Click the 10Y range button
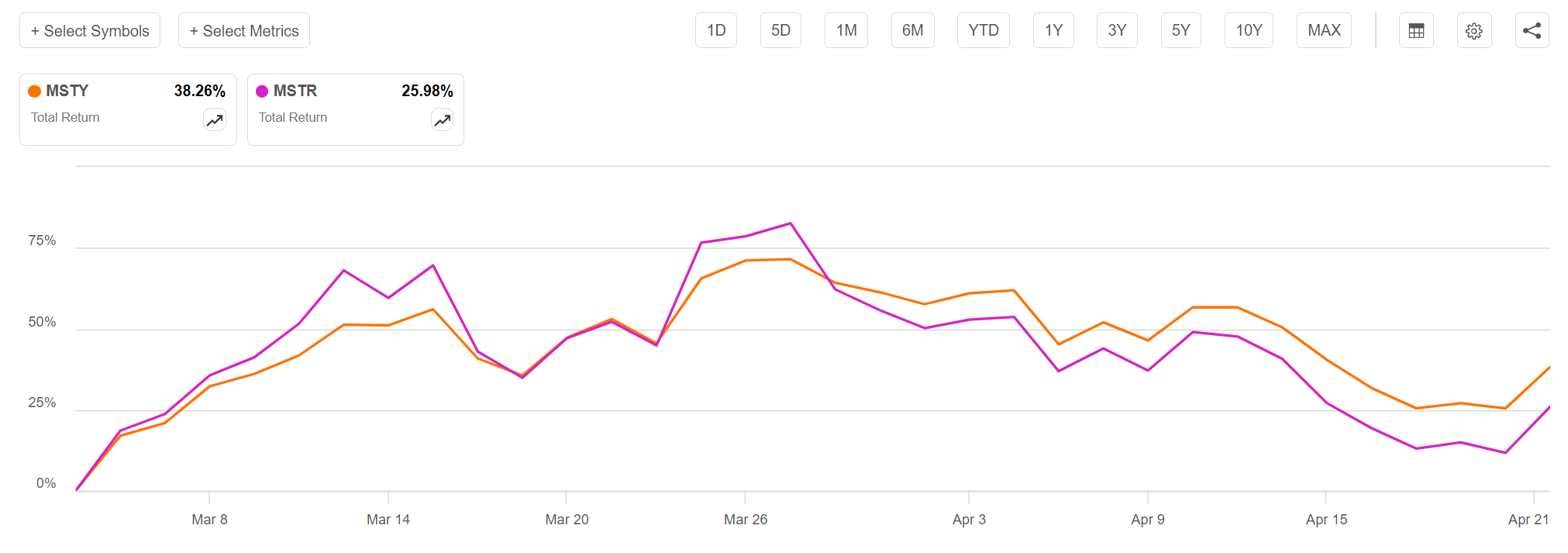This screenshot has width=1568, height=553. (1248, 29)
